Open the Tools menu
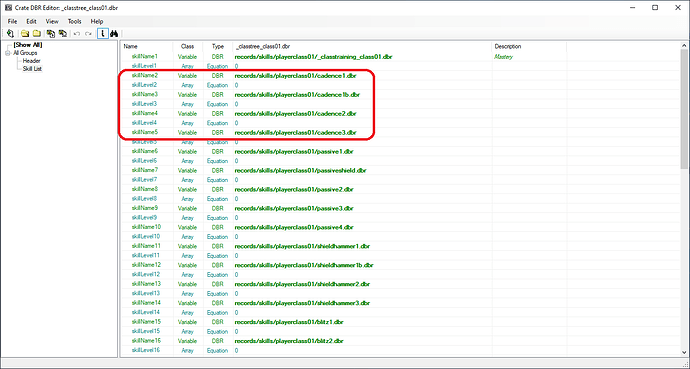The width and height of the screenshot is (690, 369). pos(74,21)
